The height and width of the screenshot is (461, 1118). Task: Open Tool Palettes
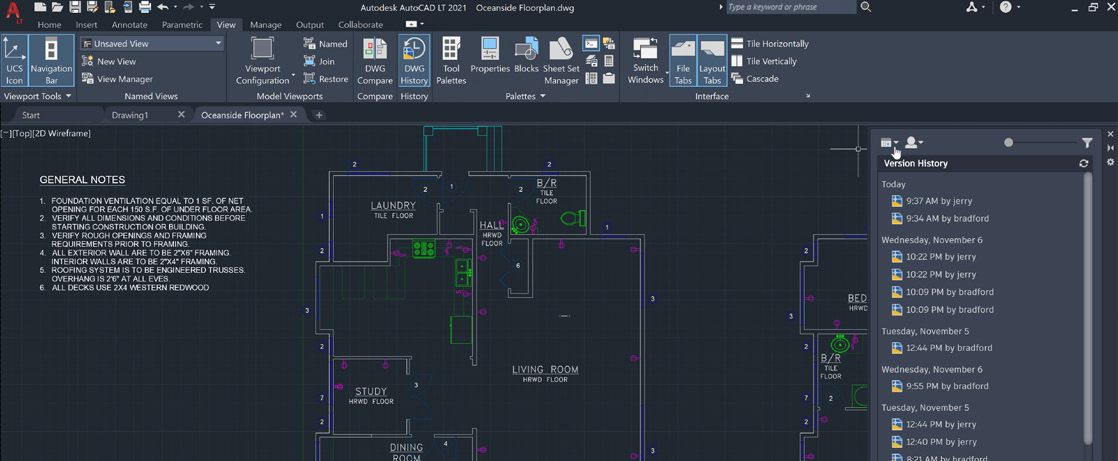tap(451, 60)
